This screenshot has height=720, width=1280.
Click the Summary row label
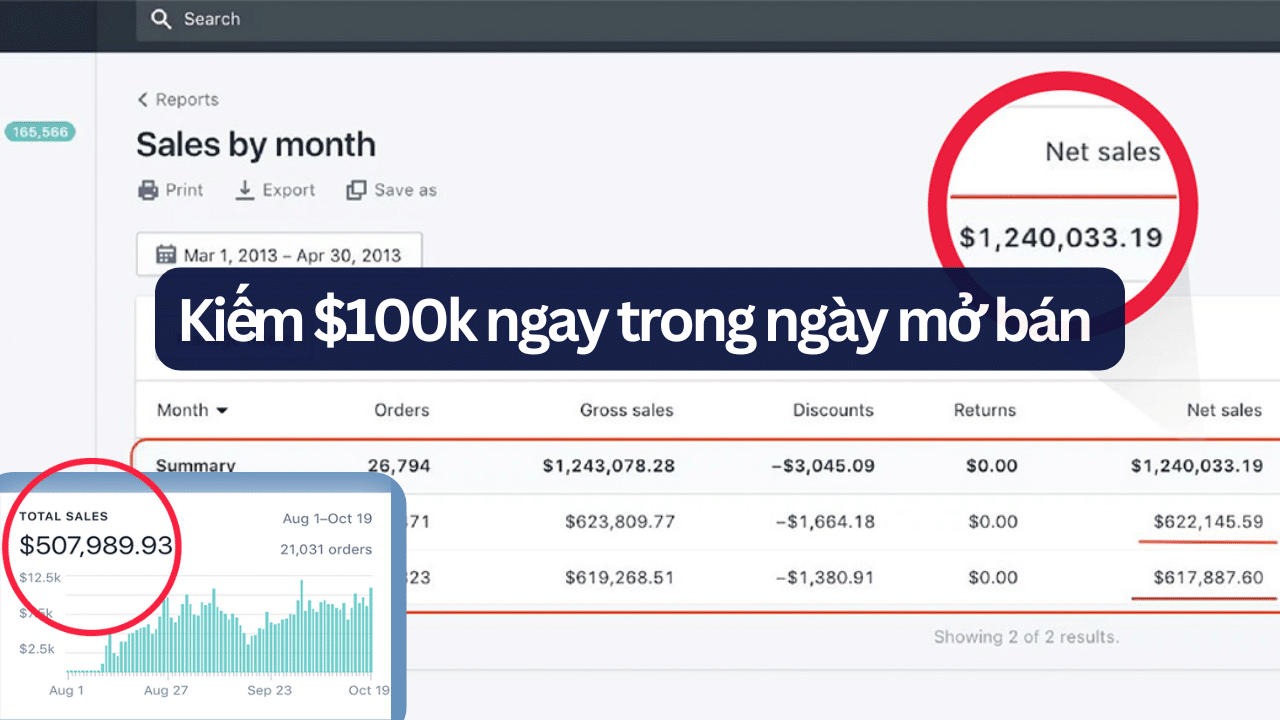pyautogui.click(x=196, y=466)
